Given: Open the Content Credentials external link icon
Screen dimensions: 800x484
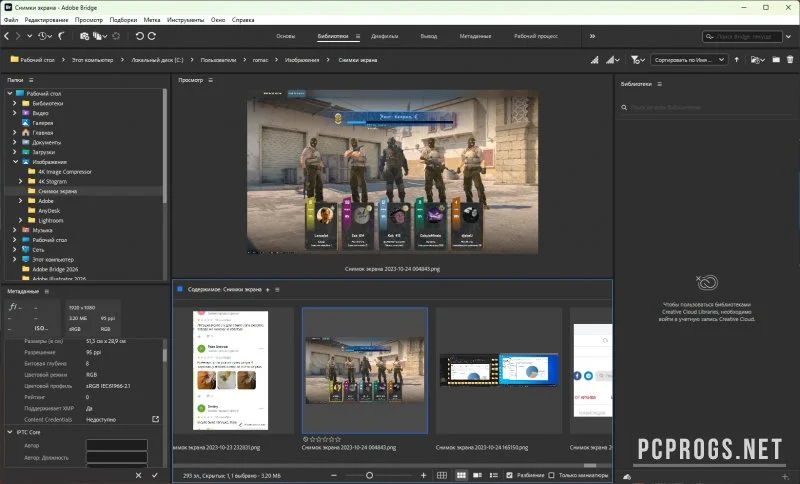Looking at the screenshot, I should 156,419.
